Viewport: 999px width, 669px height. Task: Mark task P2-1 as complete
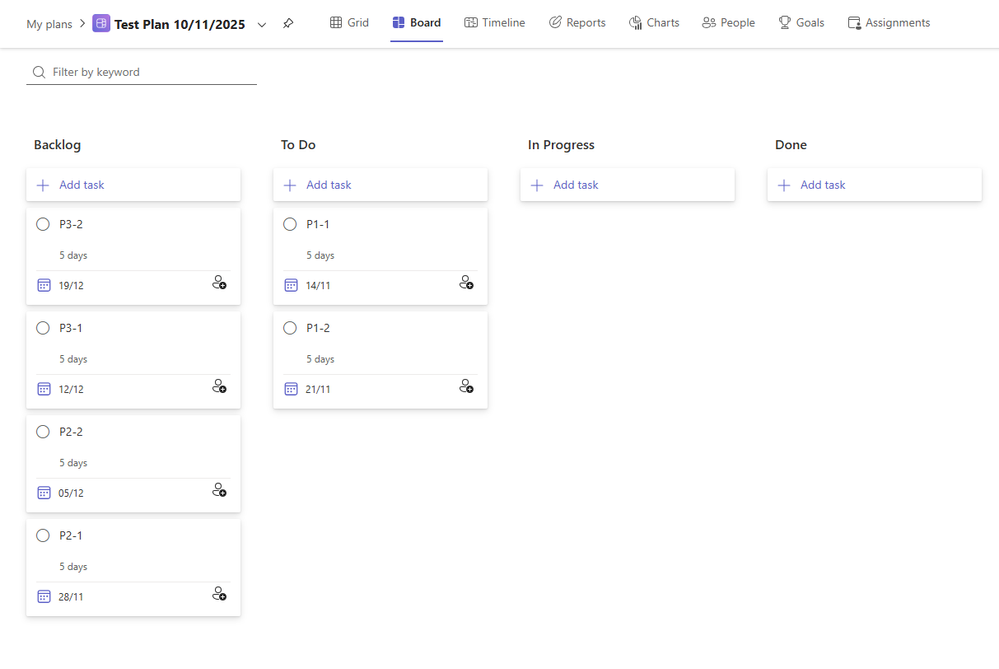pos(43,536)
